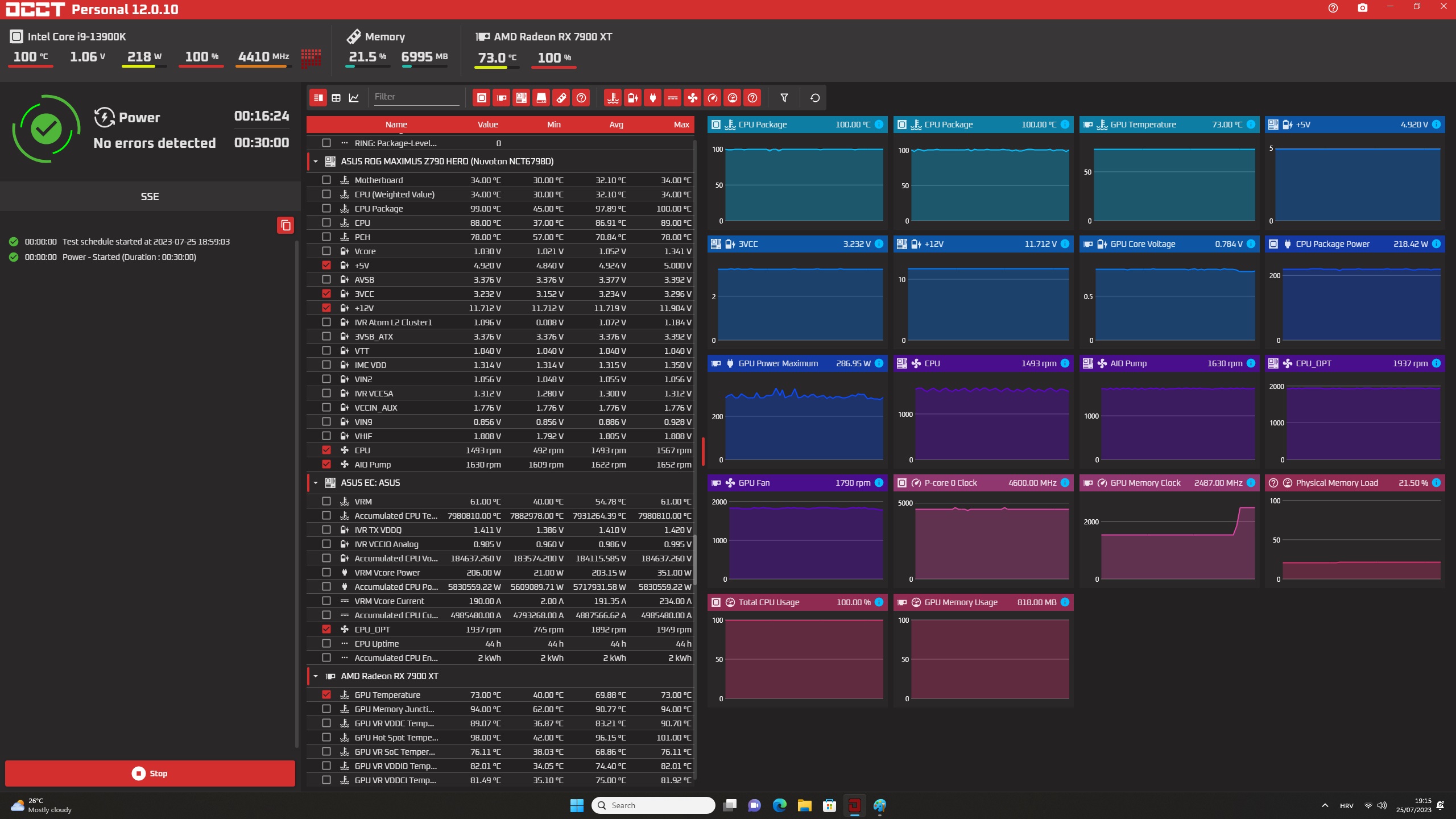Open Microsoft Edge from the taskbar

779,805
